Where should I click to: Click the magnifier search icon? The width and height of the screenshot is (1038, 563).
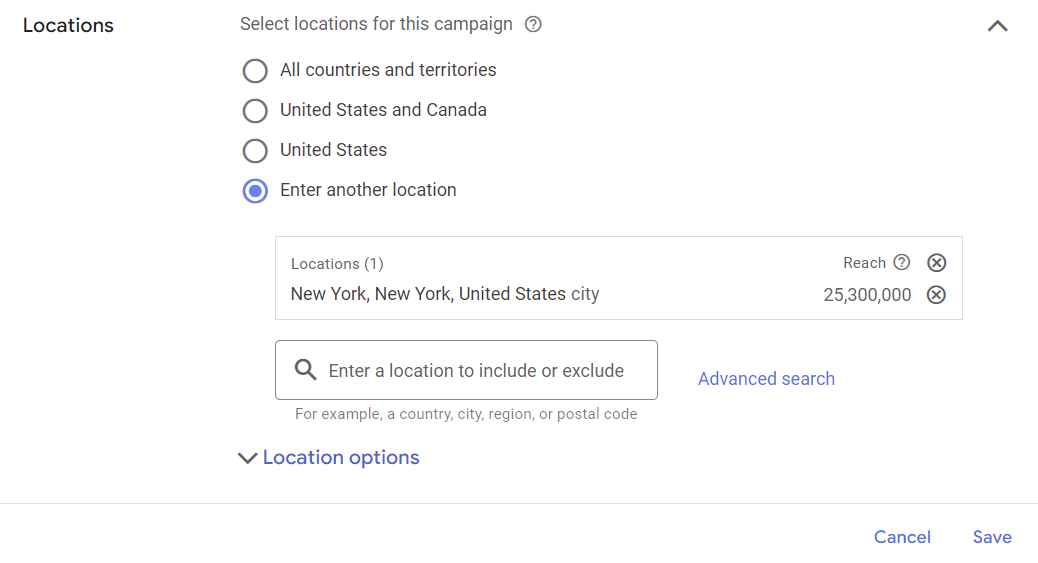pos(306,371)
